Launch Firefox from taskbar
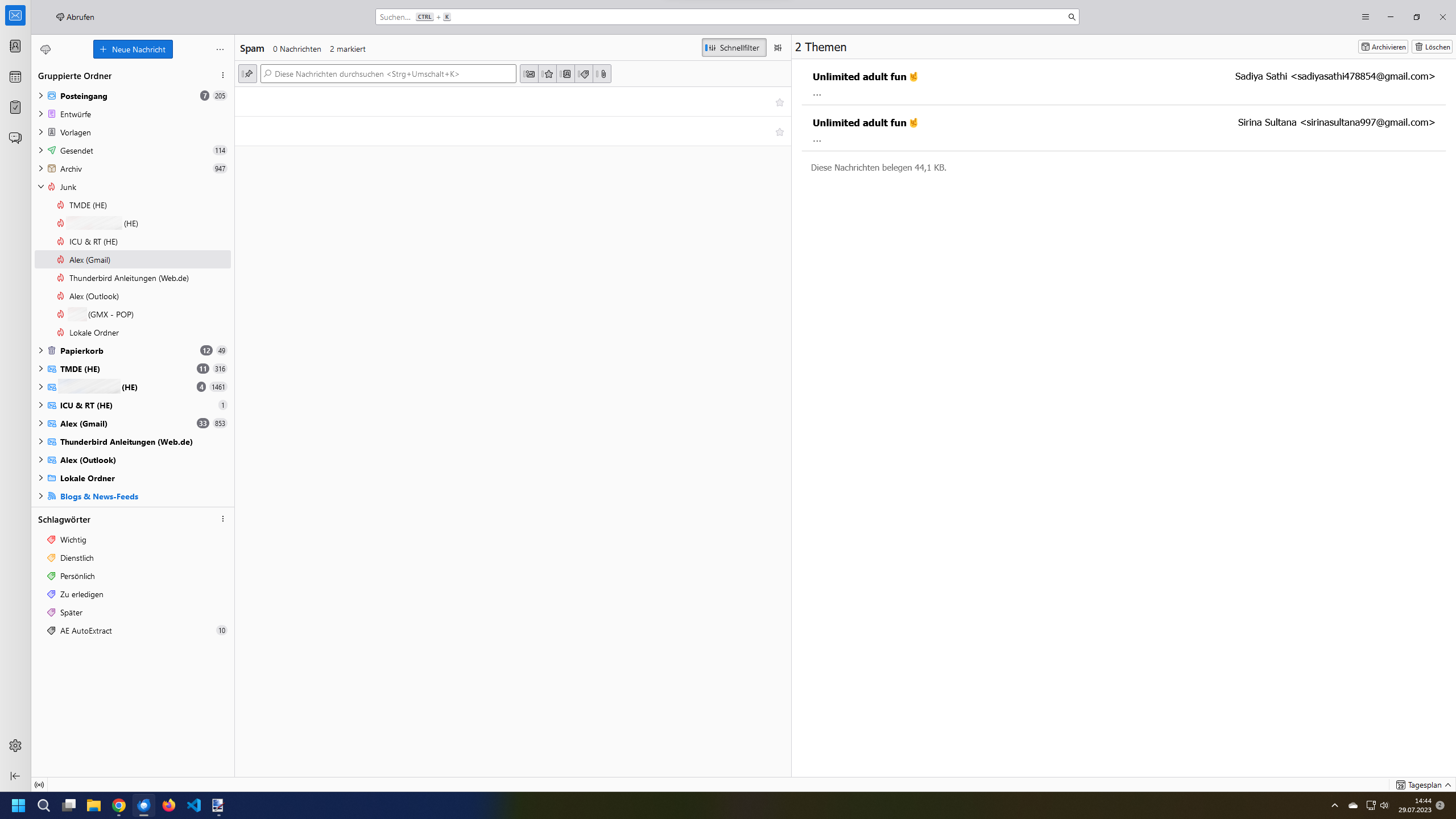The width and height of the screenshot is (1456, 819). [x=169, y=805]
